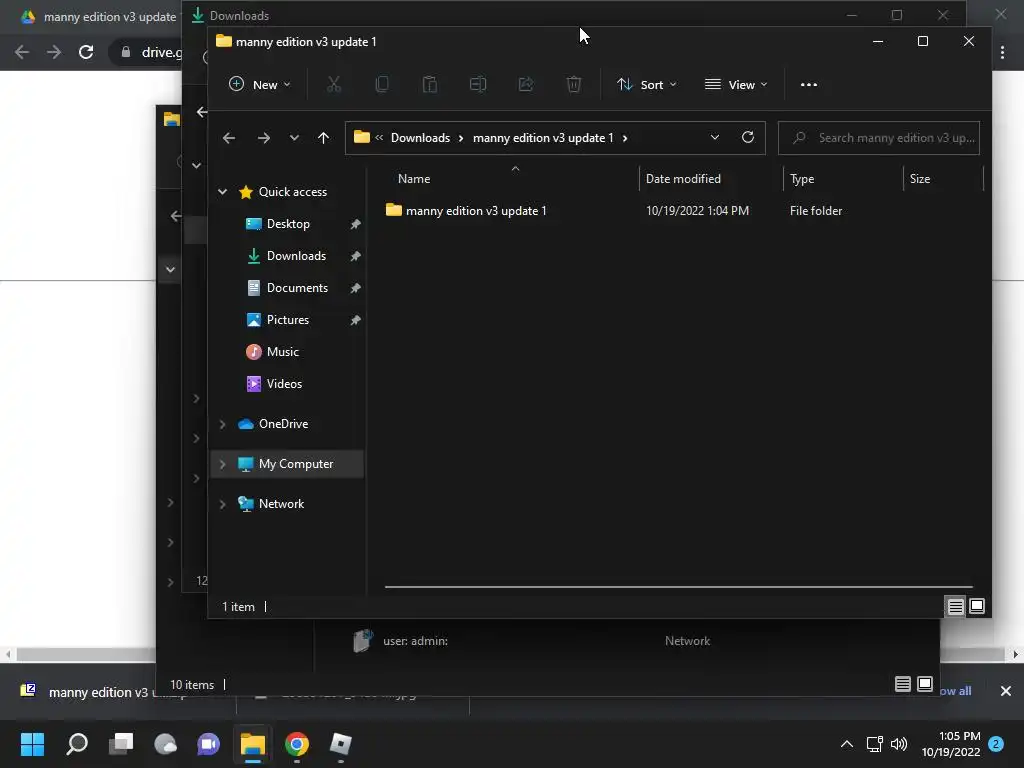This screenshot has width=1024, height=768.
Task: Click the Share icon in toolbar
Action: (x=526, y=84)
